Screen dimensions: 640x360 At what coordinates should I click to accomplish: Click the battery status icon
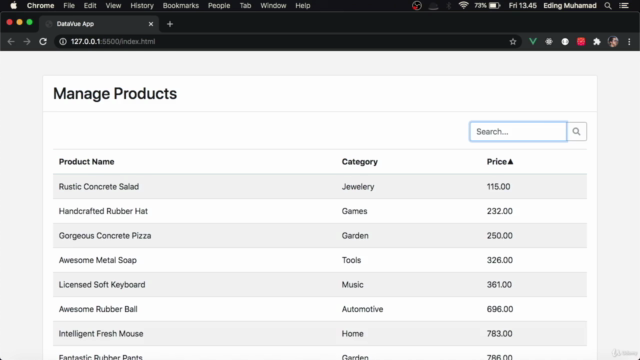tap(494, 6)
